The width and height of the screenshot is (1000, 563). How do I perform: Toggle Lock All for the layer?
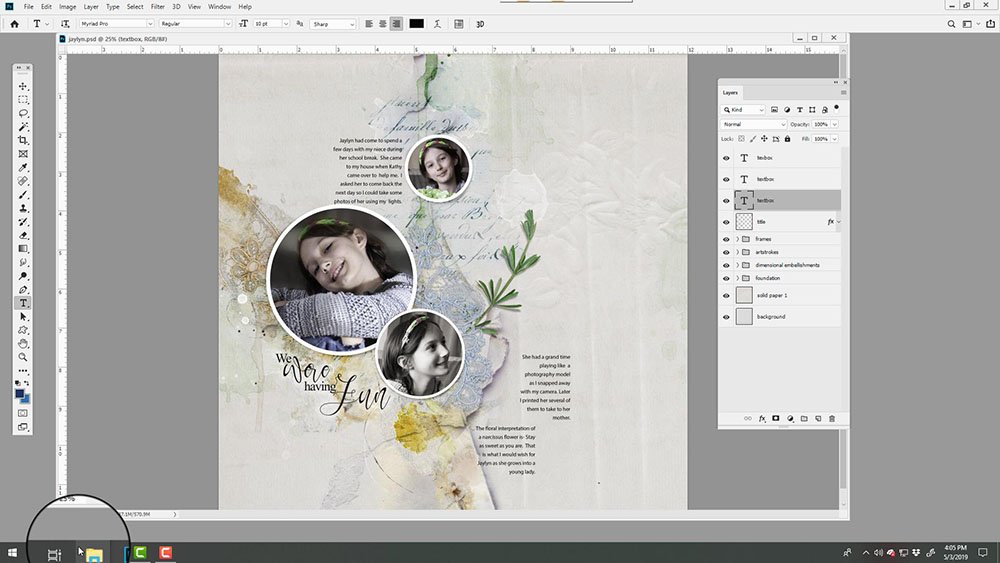788,138
